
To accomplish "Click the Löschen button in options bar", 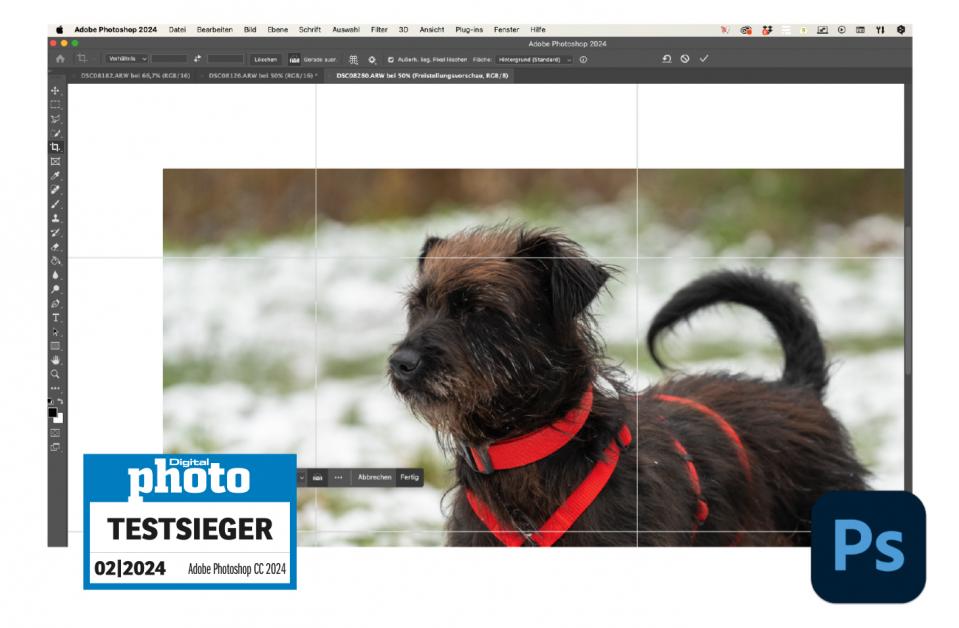I will tap(265, 59).
